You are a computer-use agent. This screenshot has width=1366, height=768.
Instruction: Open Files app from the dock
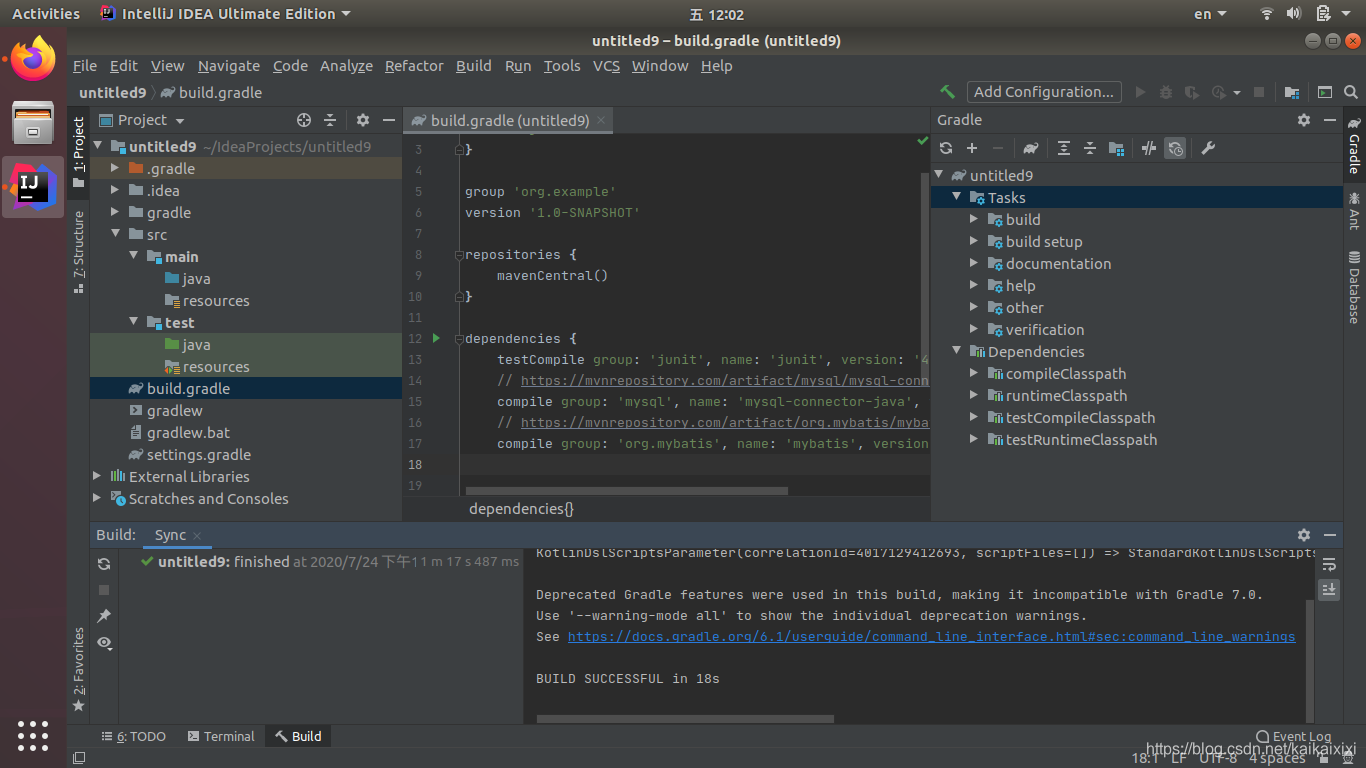tap(33, 123)
